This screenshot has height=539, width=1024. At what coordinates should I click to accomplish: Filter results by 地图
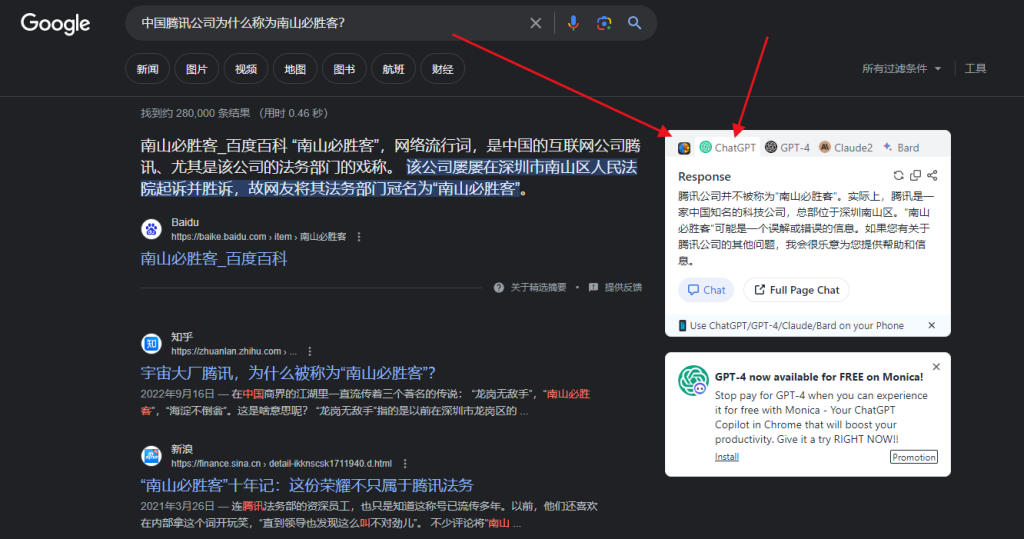pyautogui.click(x=295, y=69)
